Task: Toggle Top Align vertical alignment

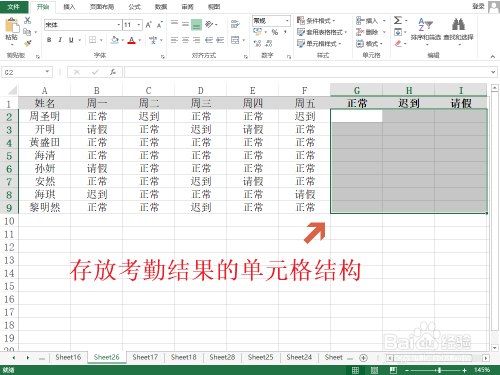Action: click(x=174, y=24)
